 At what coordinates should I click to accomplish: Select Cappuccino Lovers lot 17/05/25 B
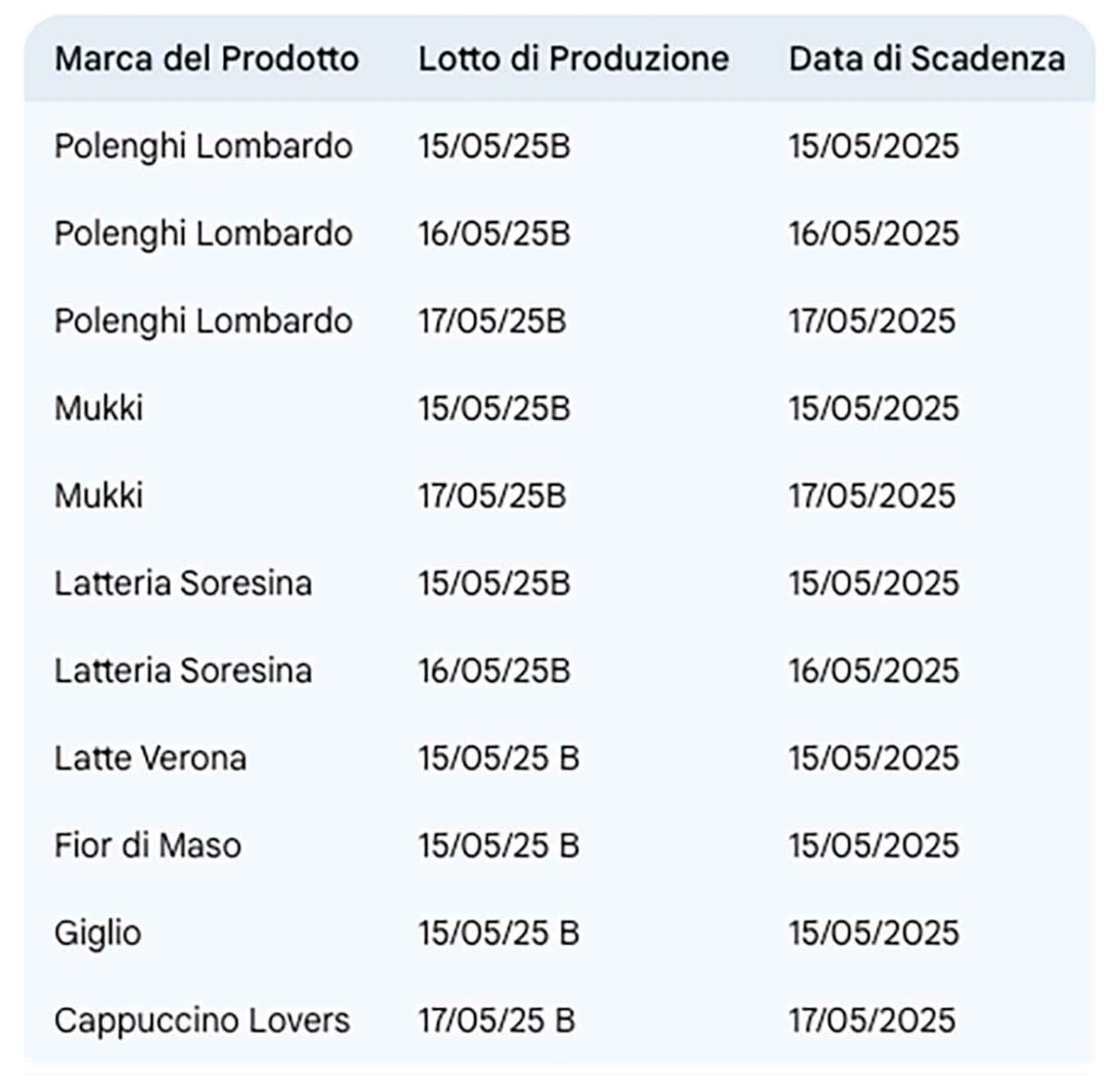[x=496, y=1021]
